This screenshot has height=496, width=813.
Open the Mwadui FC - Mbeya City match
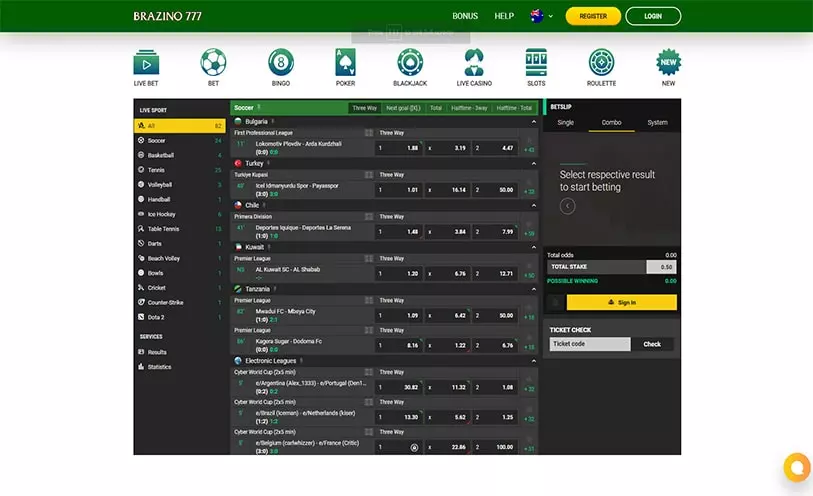pos(285,311)
